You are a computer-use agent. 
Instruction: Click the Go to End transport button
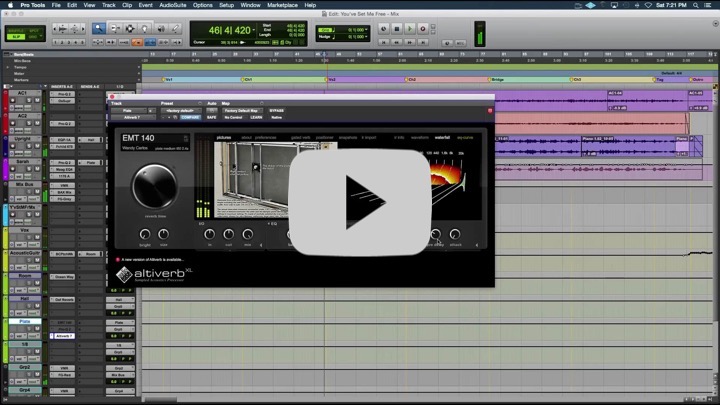point(423,42)
